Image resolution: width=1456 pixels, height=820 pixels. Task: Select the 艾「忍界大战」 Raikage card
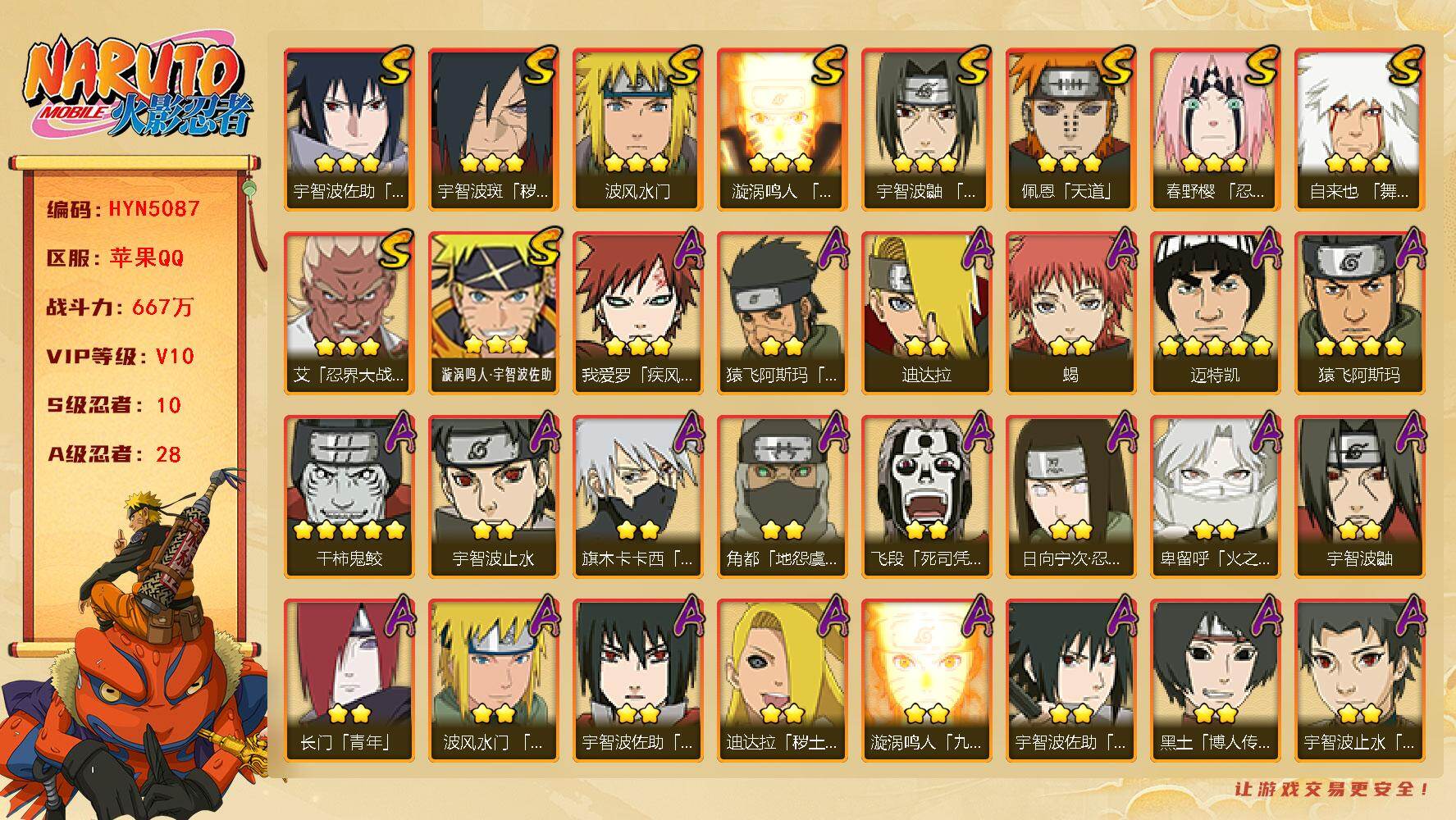tap(349, 313)
